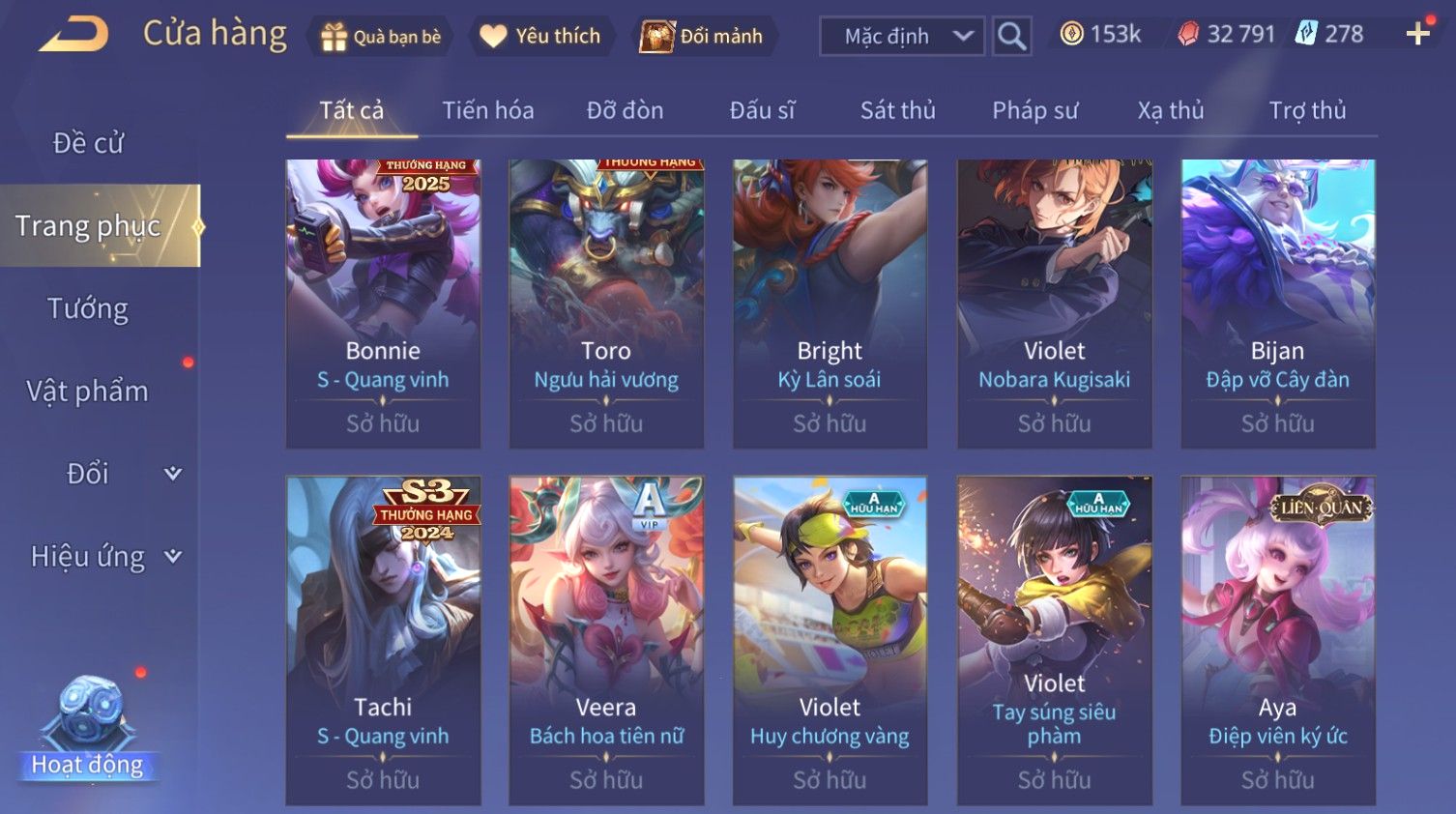Viewport: 1456px width, 814px height.
Task: Open the search magnifier icon
Action: click(x=1012, y=37)
